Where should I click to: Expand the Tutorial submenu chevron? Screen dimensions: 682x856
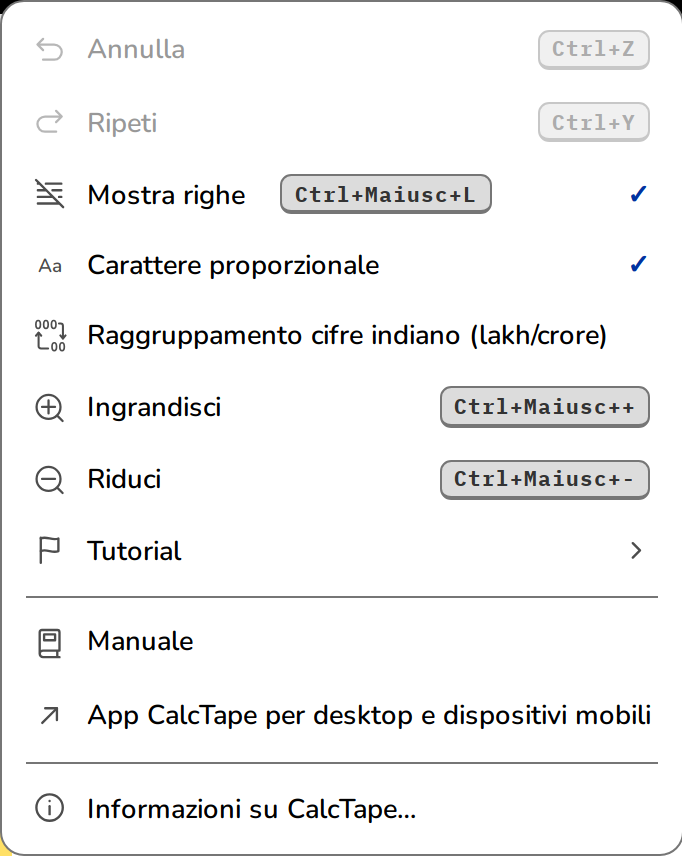(636, 550)
